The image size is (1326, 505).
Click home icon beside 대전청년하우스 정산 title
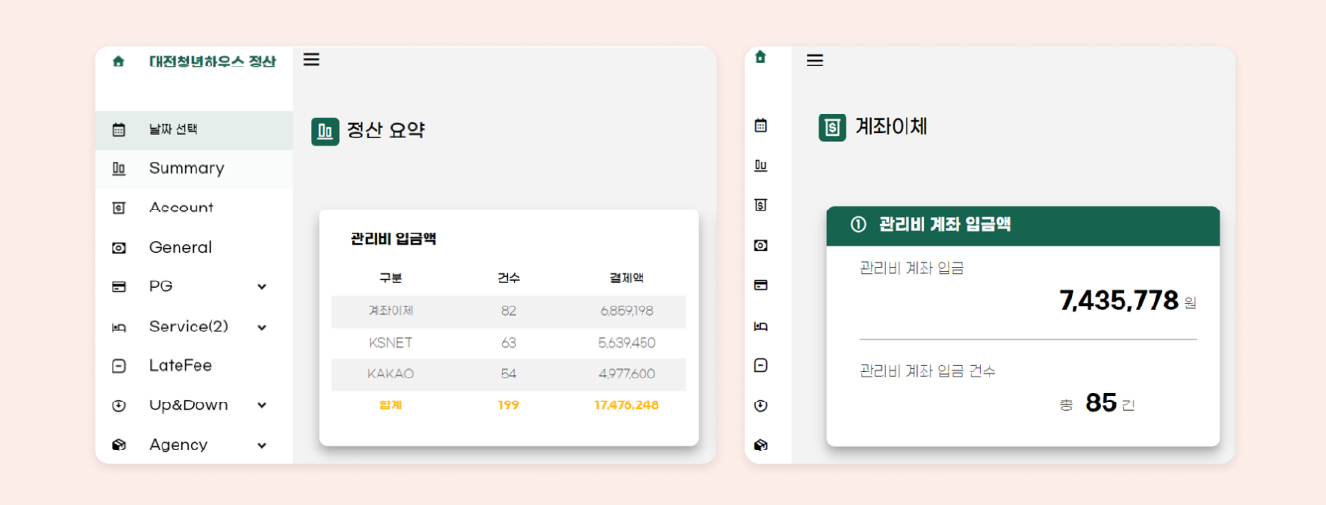point(118,61)
